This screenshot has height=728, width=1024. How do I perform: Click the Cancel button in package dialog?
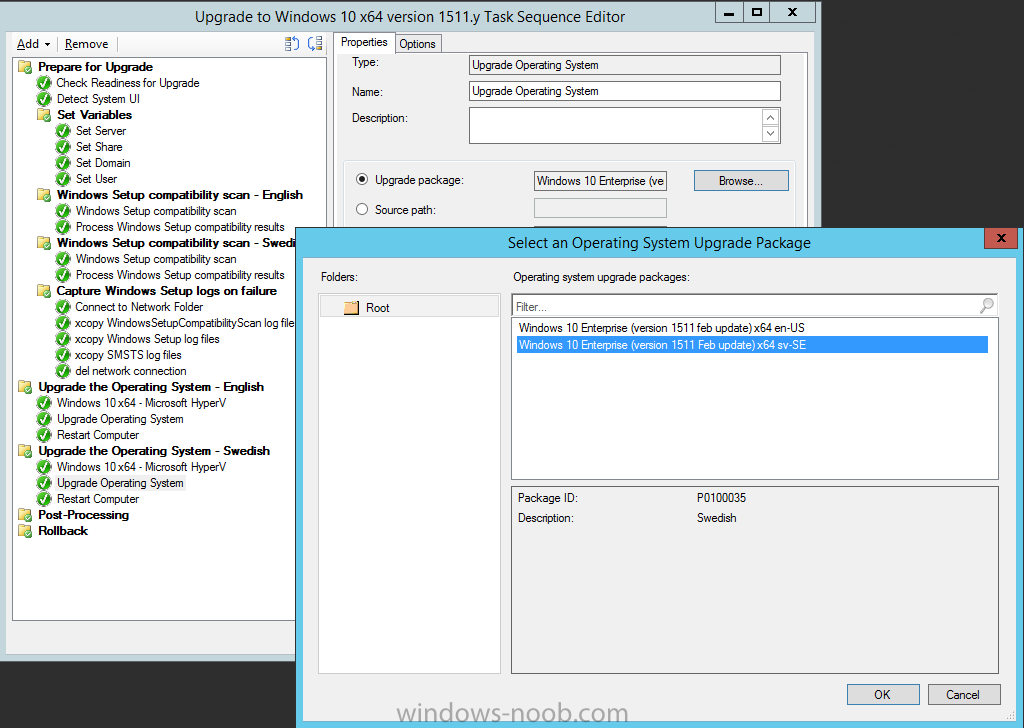click(x=963, y=695)
